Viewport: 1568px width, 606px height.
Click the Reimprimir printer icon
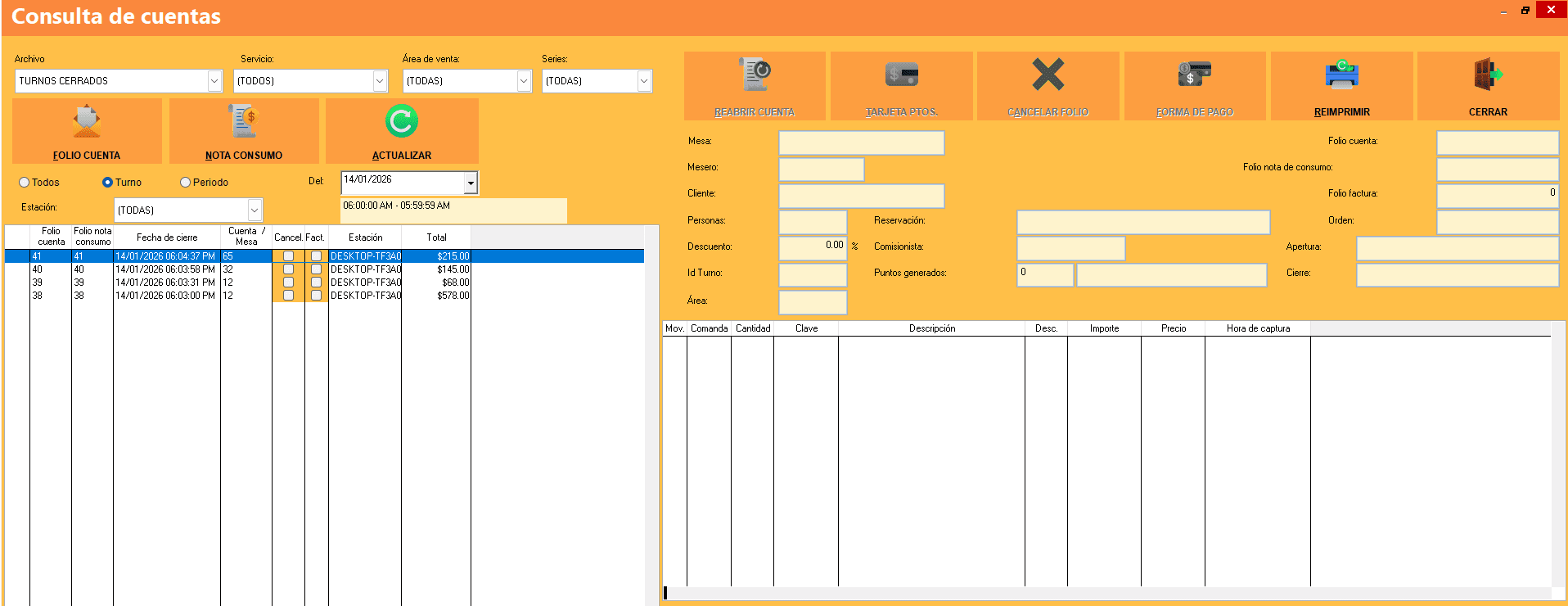(1341, 75)
